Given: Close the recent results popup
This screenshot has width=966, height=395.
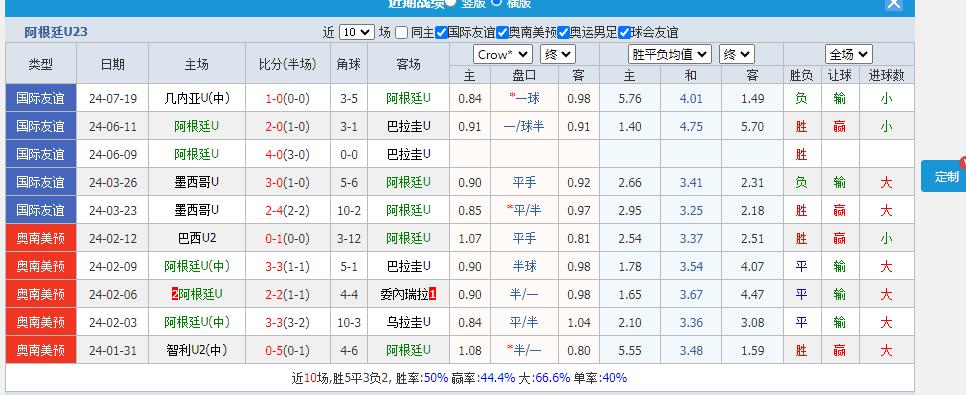Looking at the screenshot, I should pyautogui.click(x=893, y=4).
